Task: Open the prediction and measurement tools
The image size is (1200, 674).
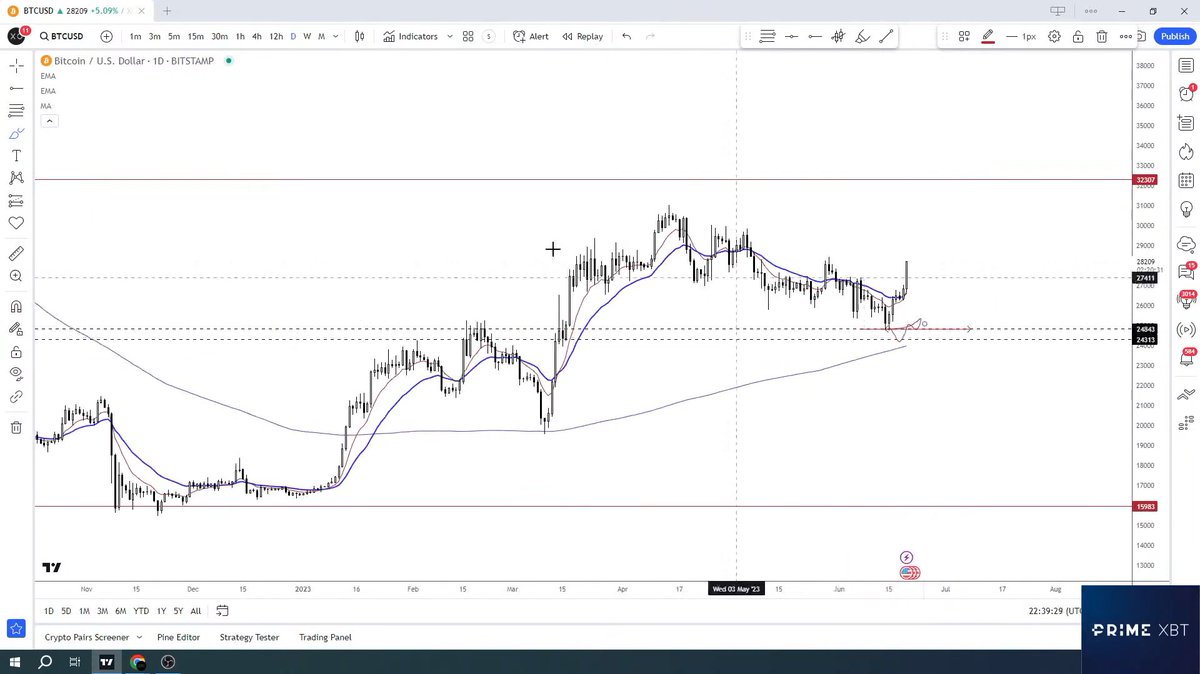Action: [16, 201]
